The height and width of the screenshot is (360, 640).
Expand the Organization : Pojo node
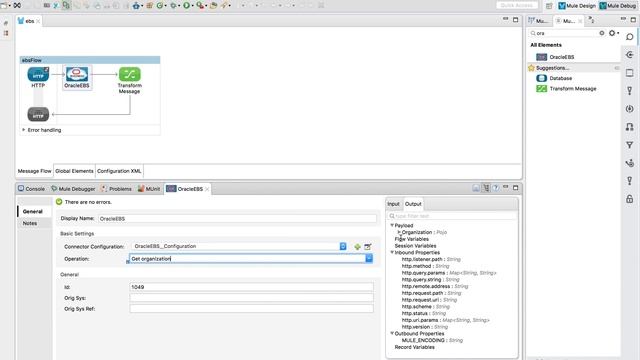tap(399, 232)
